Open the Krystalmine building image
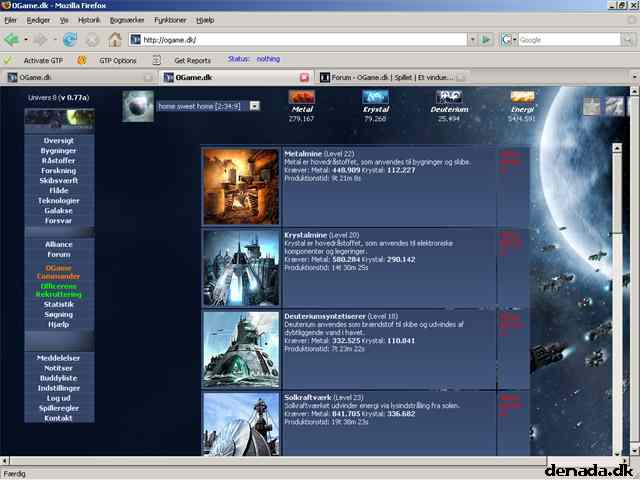The image size is (640, 480). (241, 268)
